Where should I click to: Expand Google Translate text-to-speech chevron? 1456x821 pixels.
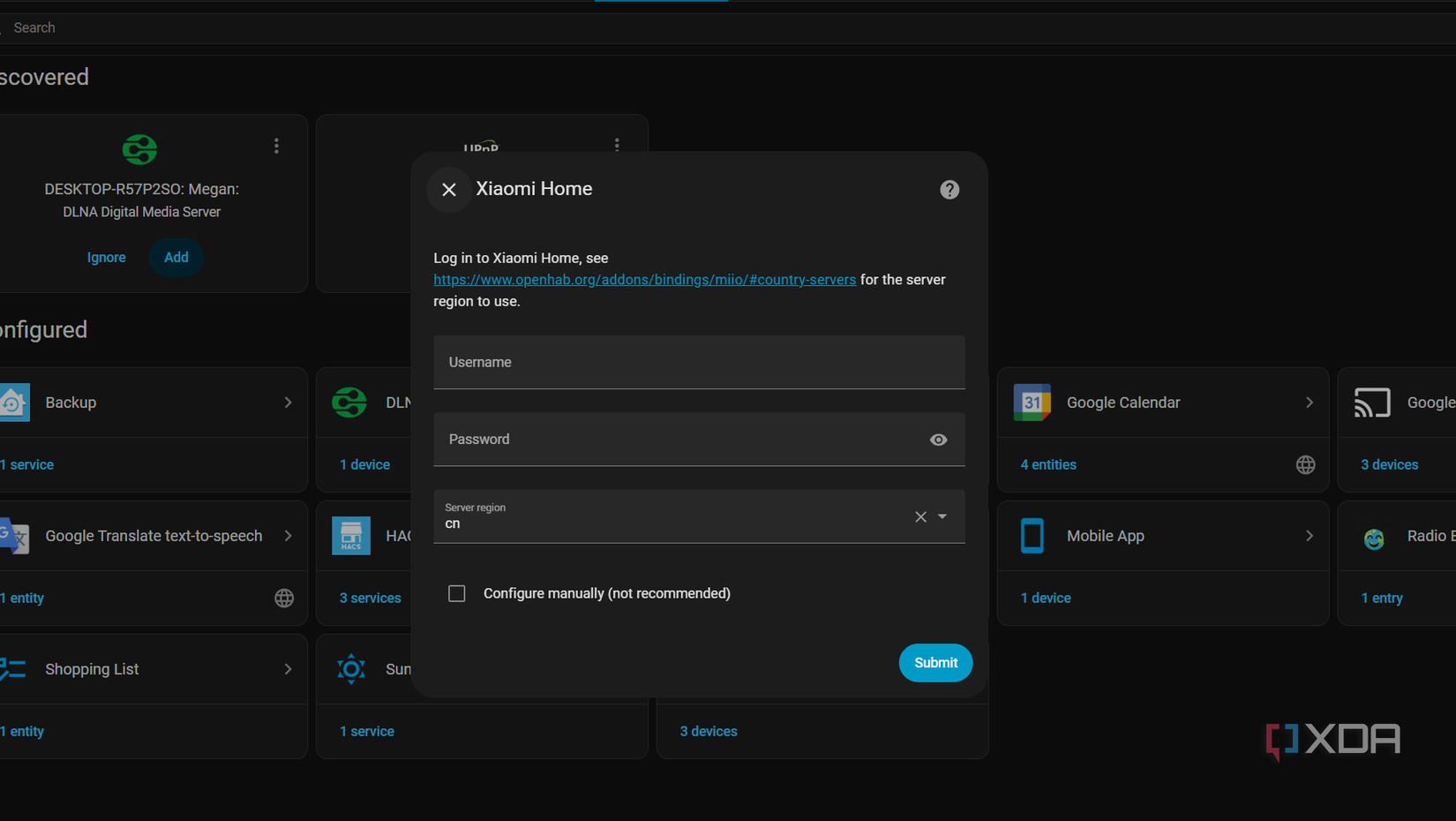pos(288,536)
